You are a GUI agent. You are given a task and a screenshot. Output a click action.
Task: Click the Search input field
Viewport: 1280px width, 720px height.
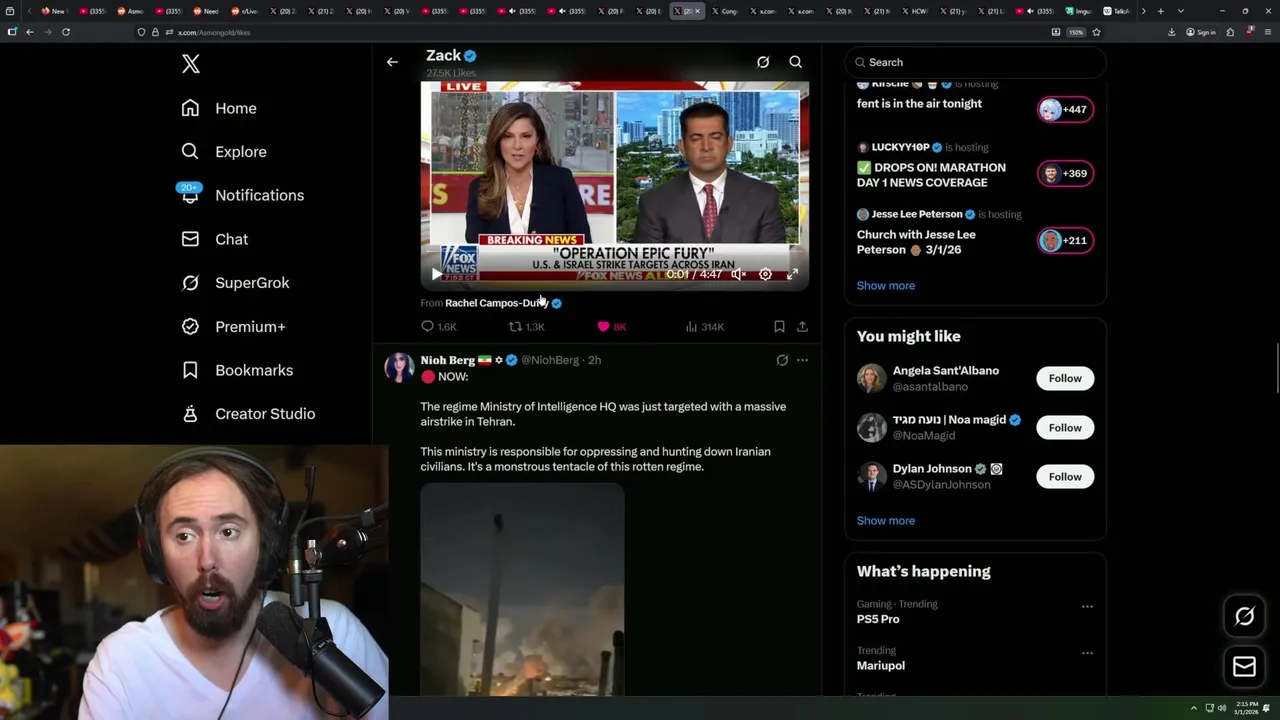[975, 62]
